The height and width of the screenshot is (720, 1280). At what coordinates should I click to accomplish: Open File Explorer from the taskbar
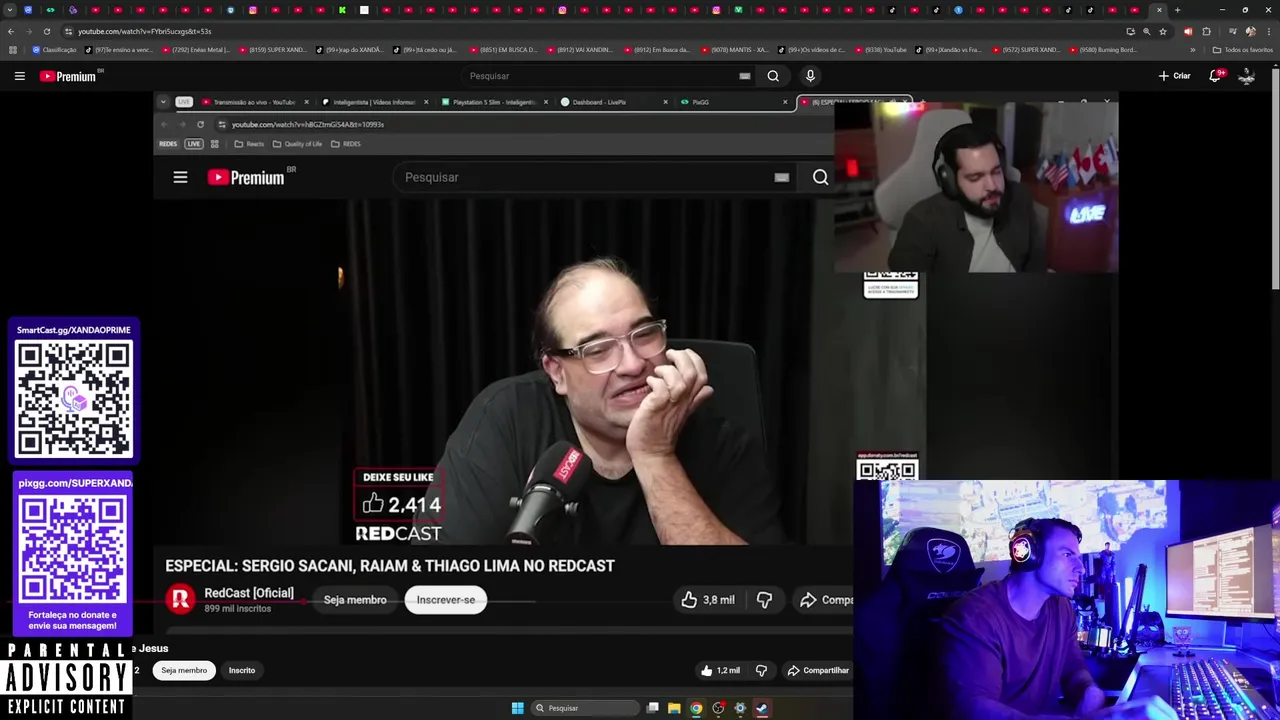click(674, 708)
